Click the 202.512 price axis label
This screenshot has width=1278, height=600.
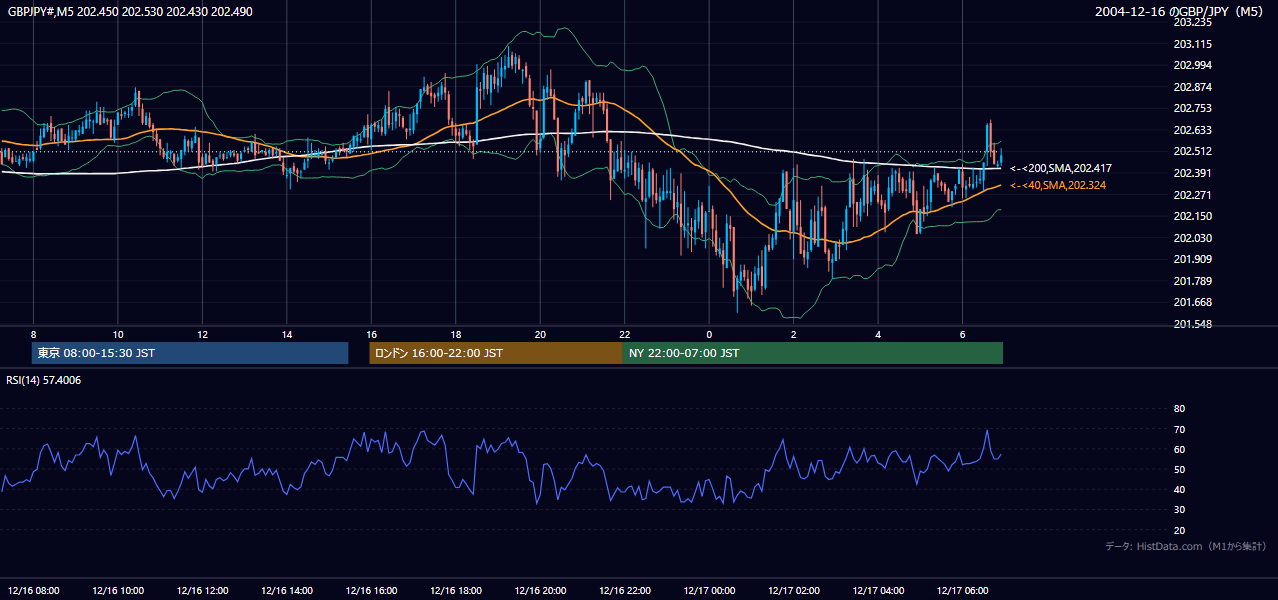1192,152
